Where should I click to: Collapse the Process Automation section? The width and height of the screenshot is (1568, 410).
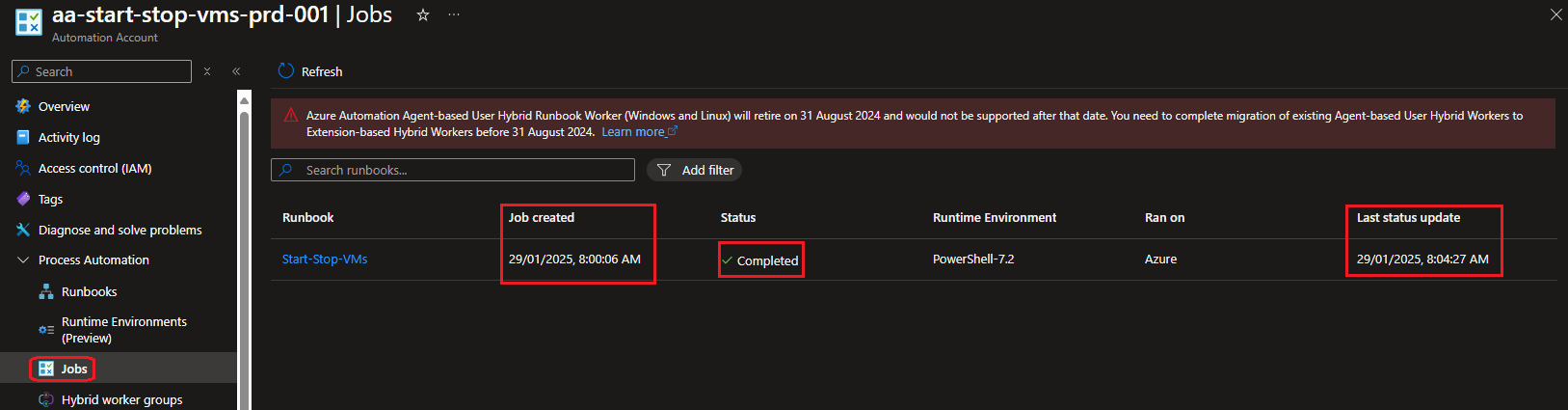pos(24,260)
